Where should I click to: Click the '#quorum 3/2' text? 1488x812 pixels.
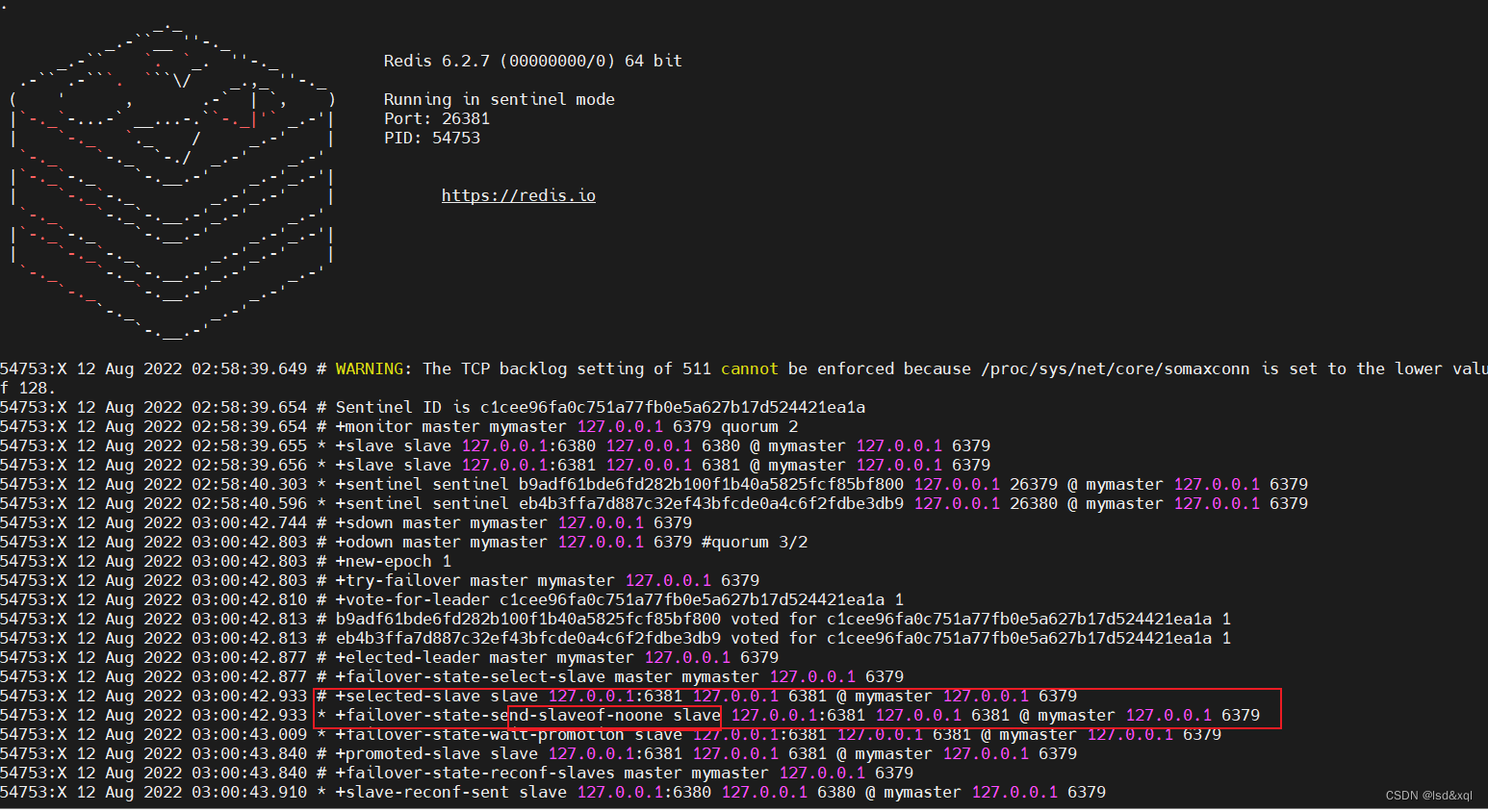(755, 542)
